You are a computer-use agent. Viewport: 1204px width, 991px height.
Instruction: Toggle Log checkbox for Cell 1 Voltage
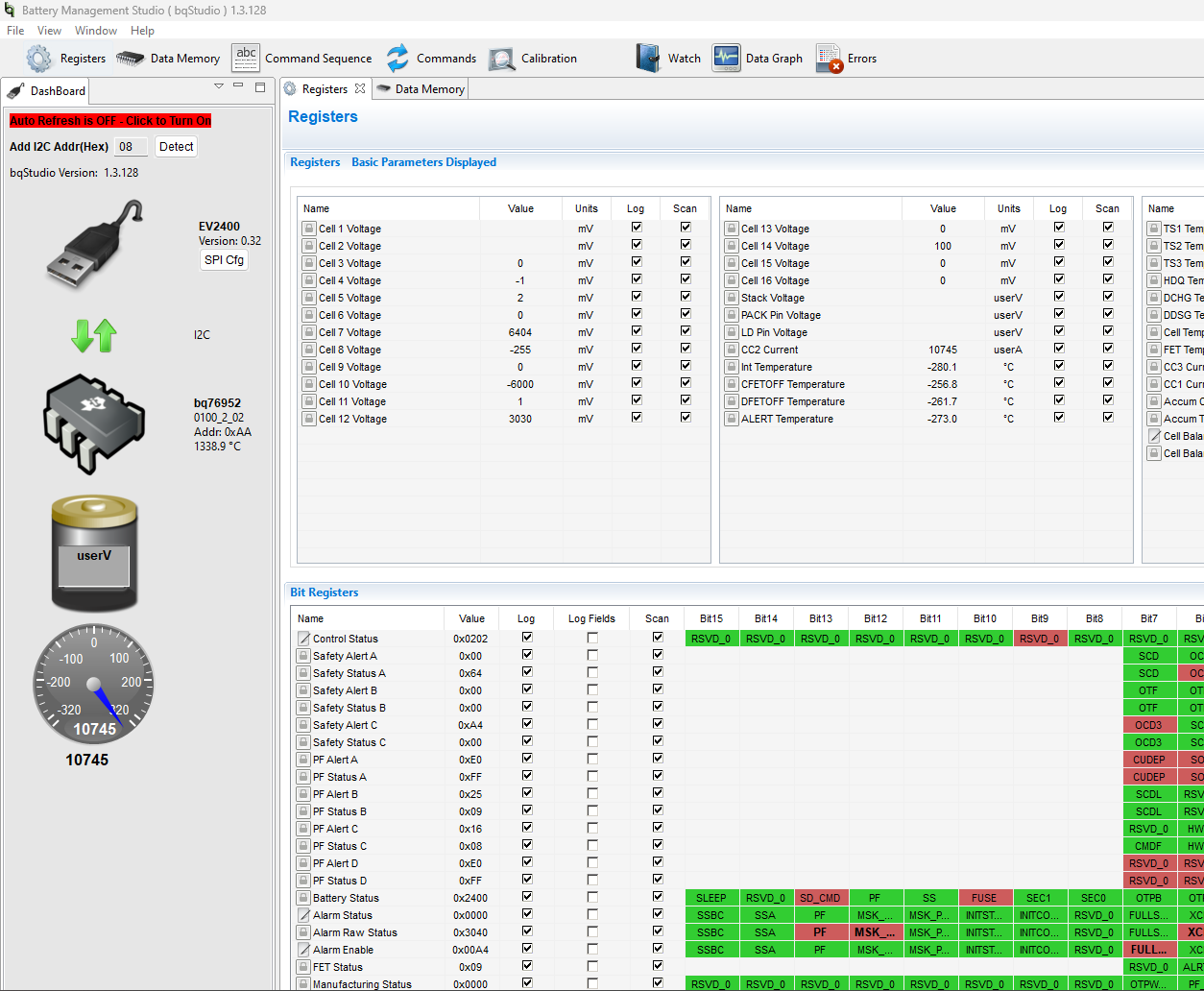coord(637,228)
